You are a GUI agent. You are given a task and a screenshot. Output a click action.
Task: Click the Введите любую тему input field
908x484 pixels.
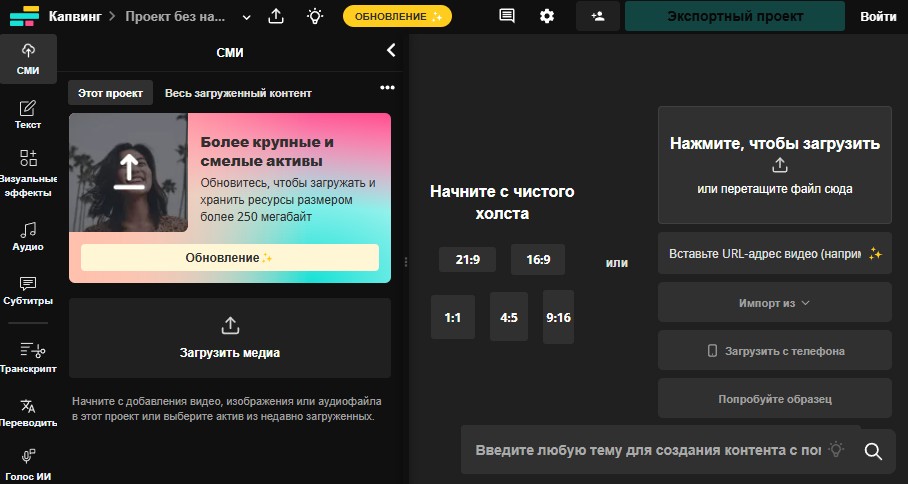click(647, 450)
